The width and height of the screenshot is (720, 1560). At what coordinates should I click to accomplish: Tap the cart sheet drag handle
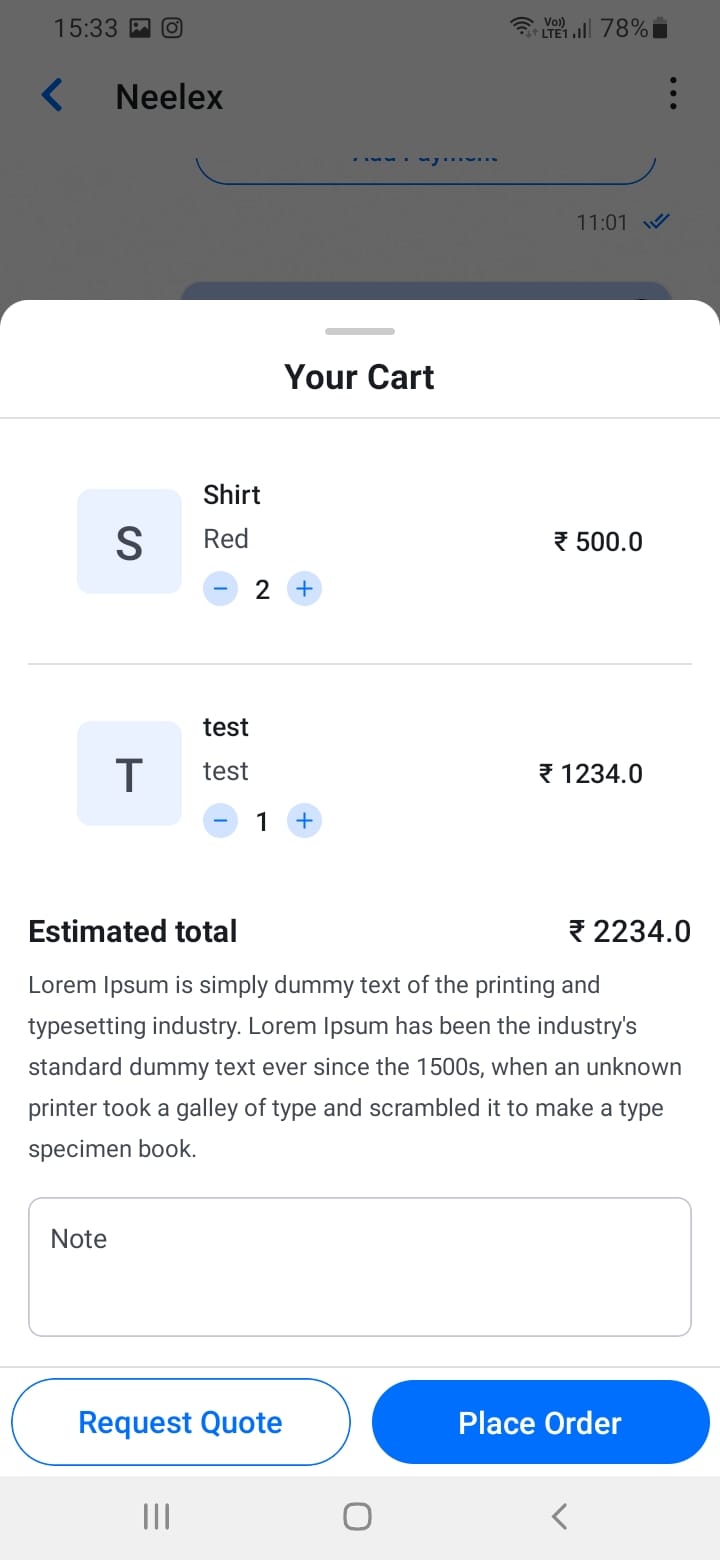tap(360, 331)
